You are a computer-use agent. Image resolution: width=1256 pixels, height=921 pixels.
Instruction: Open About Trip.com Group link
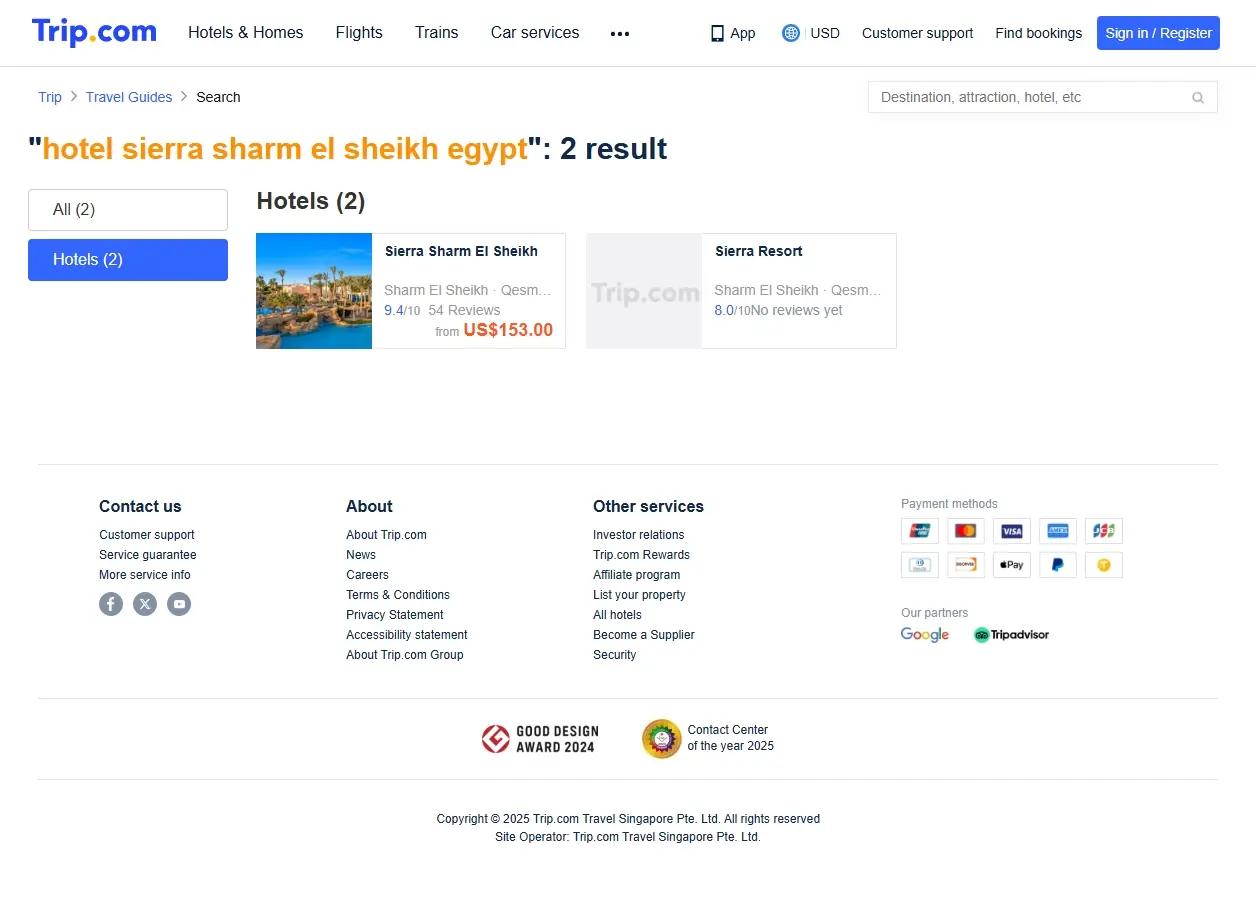tap(405, 655)
